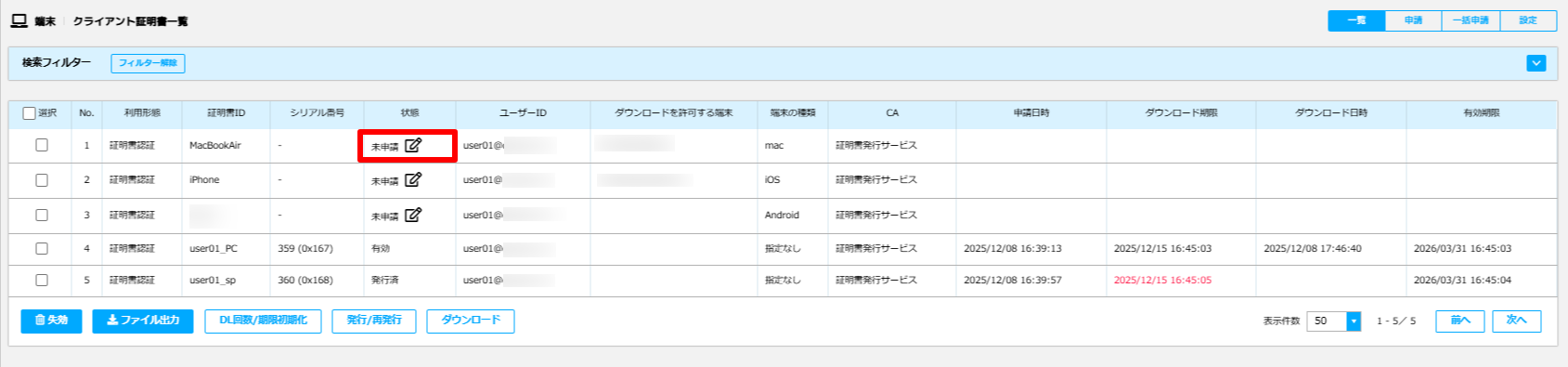Click the 状態 column header

(x=409, y=113)
